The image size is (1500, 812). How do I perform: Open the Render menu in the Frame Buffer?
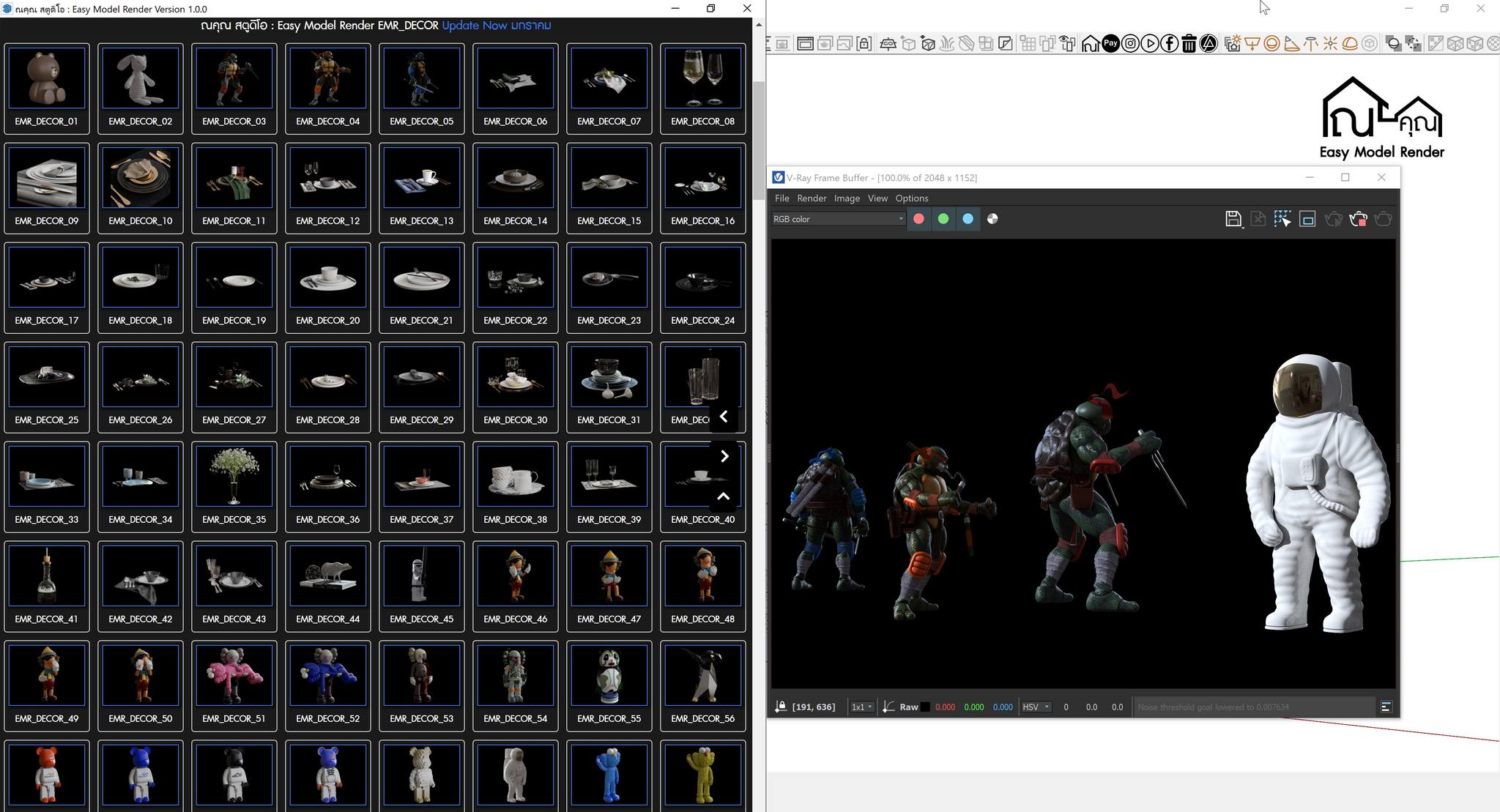click(812, 198)
